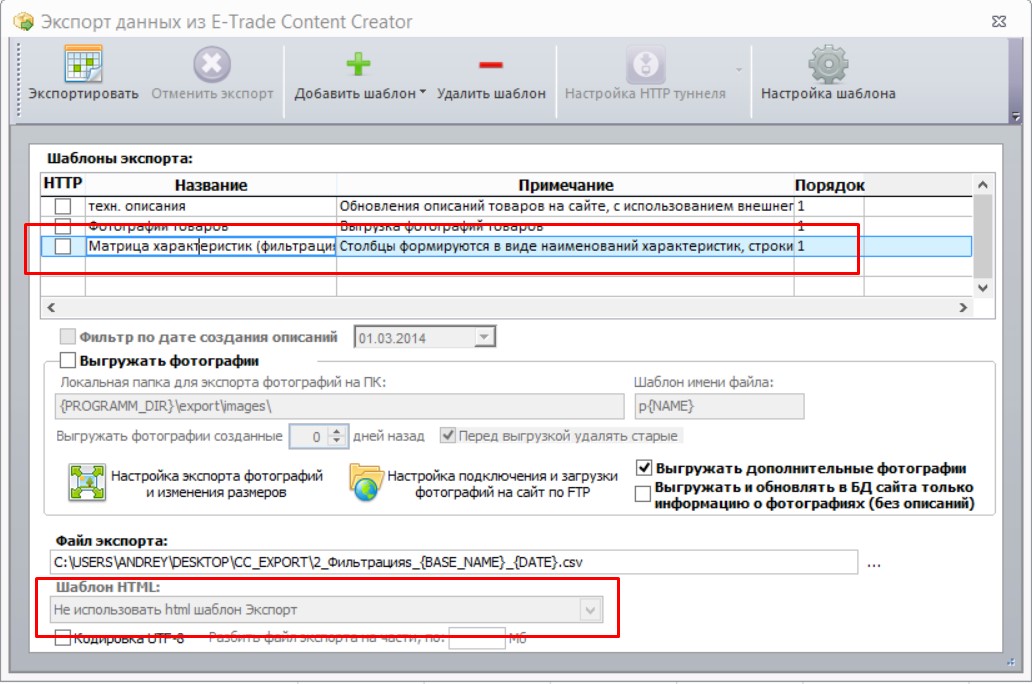Image resolution: width=1032 pixels, height=684 pixels.
Task: Enable Фильтр по дате создания описаний checkbox
Action: click(67, 336)
